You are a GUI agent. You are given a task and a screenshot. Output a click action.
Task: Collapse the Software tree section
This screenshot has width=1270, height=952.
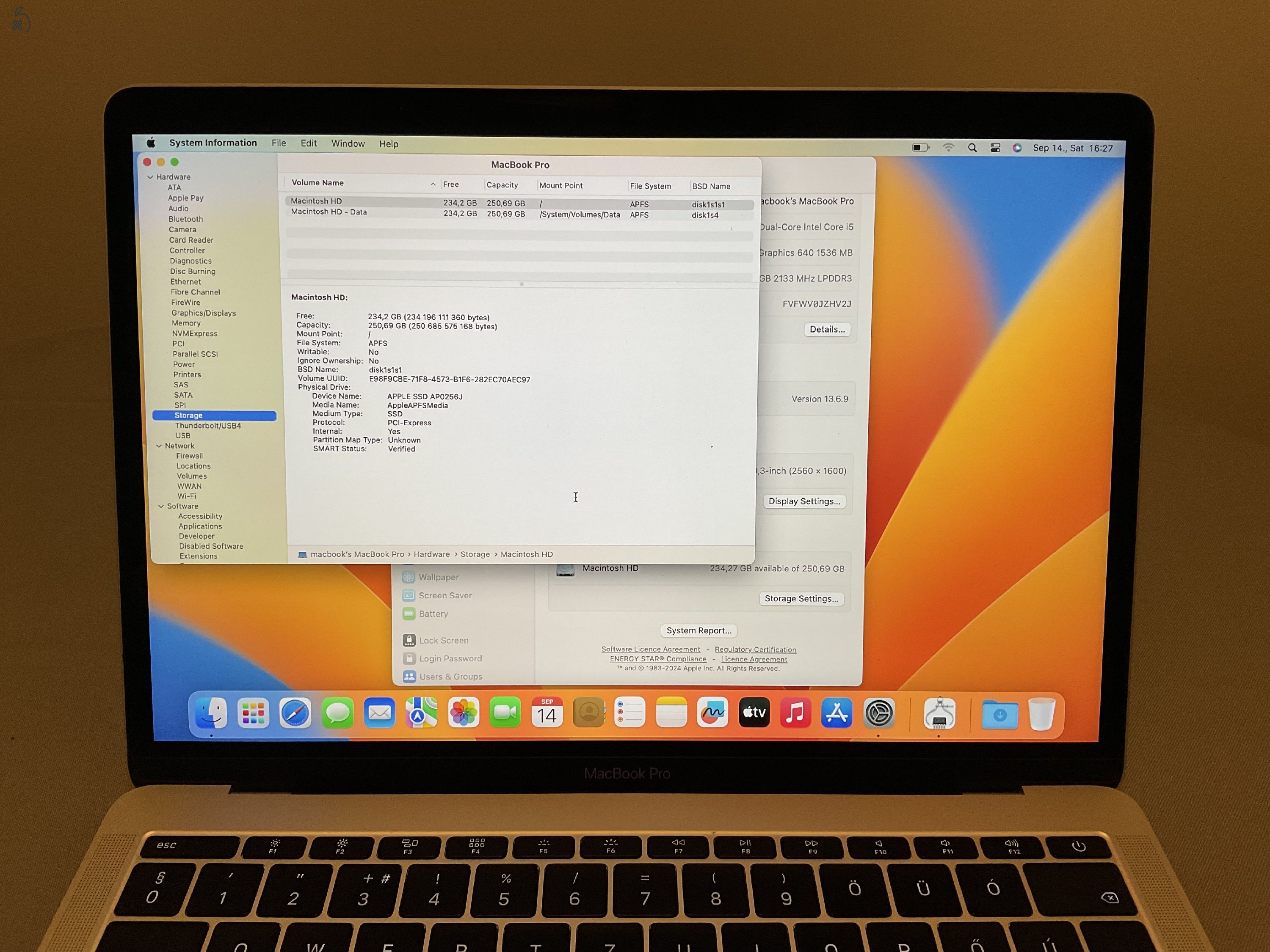(161, 506)
